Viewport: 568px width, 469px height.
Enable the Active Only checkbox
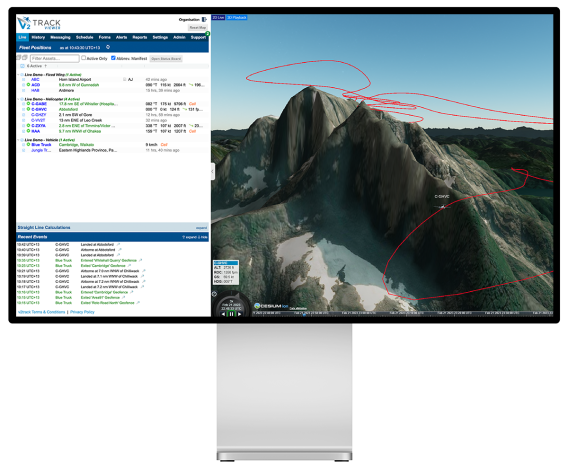click(84, 58)
